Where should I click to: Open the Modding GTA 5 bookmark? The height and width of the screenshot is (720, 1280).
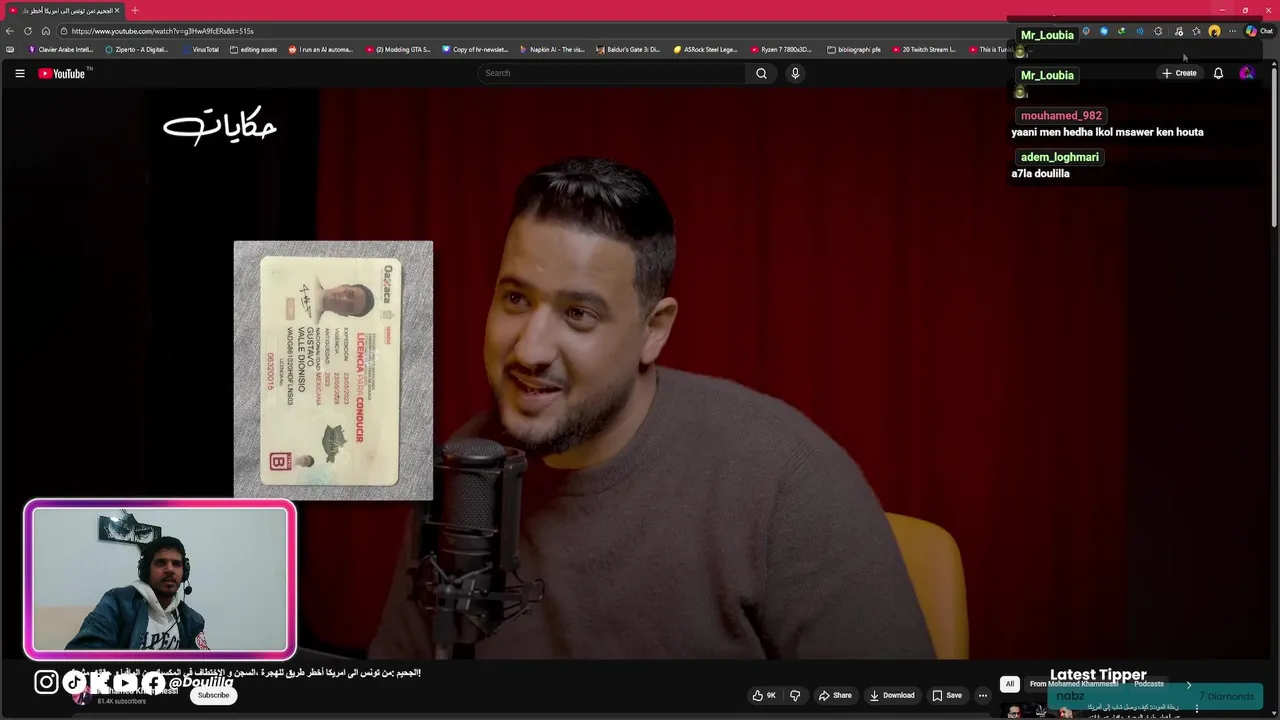398,49
